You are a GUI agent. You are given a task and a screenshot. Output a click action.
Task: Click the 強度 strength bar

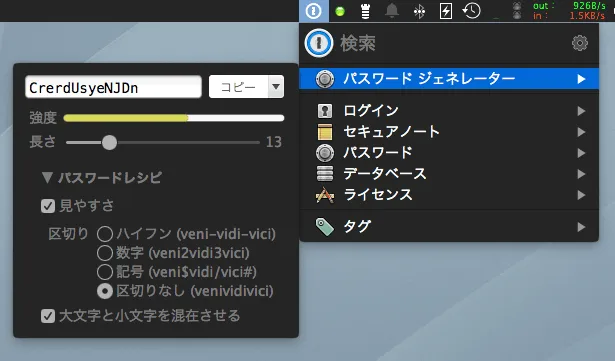174,118
